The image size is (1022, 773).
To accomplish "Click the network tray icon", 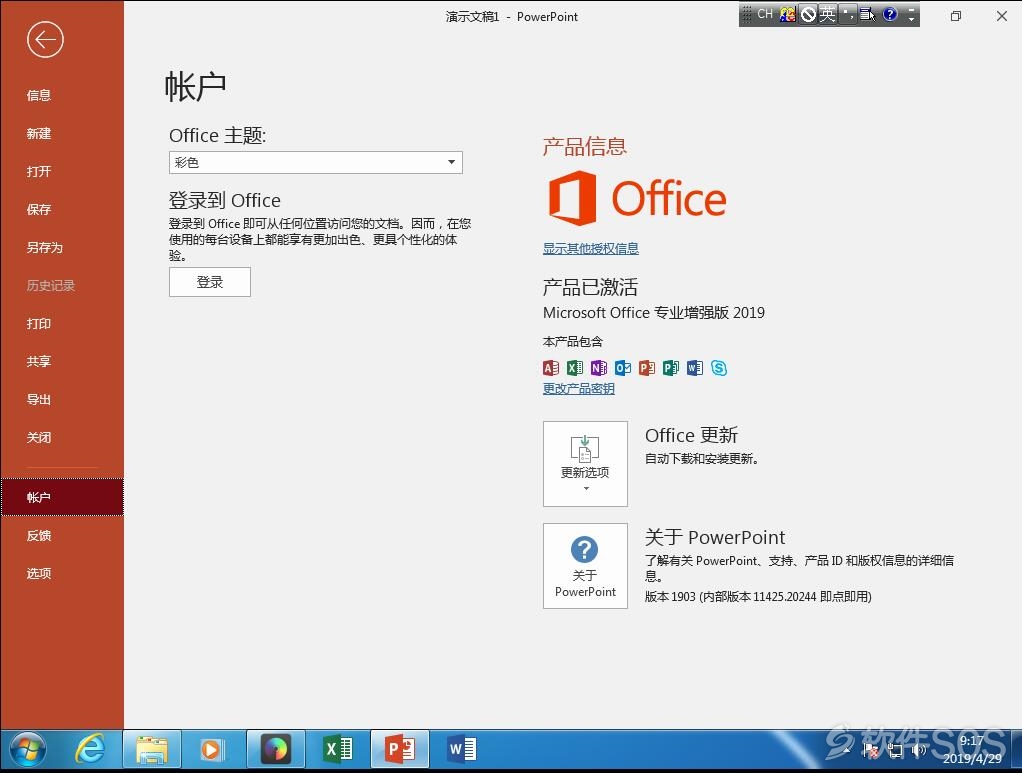I will (896, 751).
